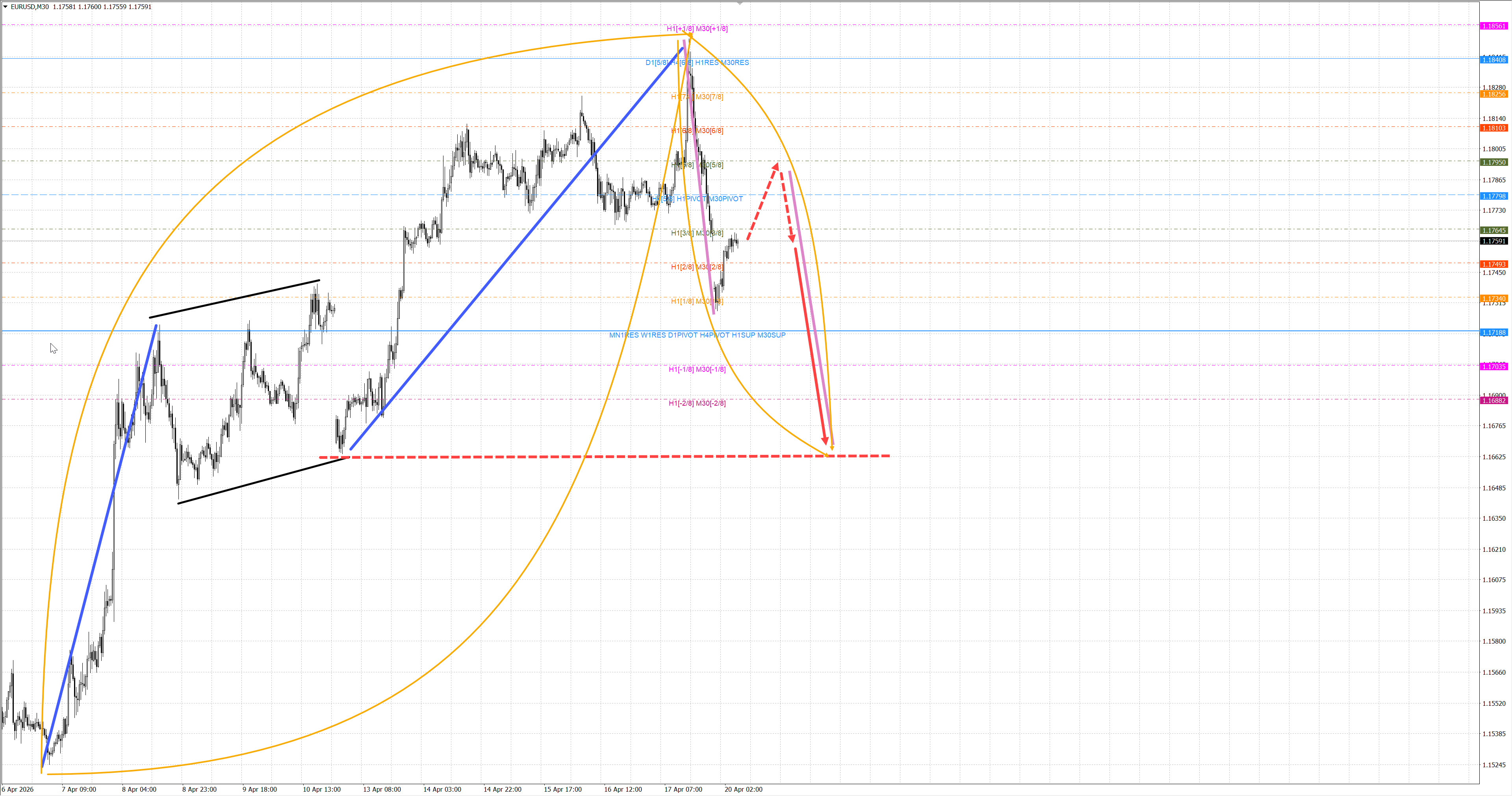1512x796 pixels.
Task: Select the blue 1.17188 price label
Action: pyautogui.click(x=1493, y=332)
